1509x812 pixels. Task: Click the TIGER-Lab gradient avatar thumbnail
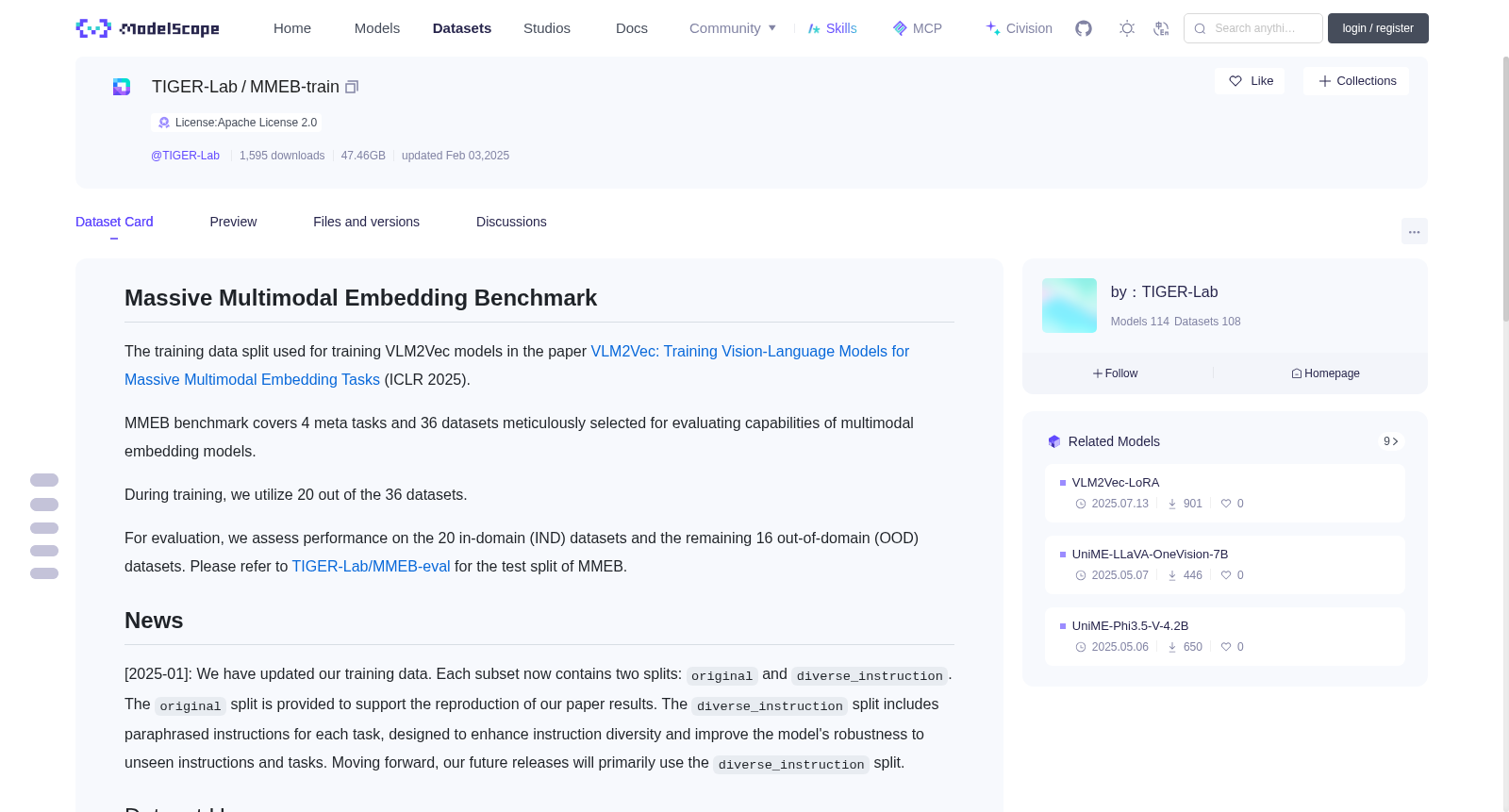(x=1070, y=306)
